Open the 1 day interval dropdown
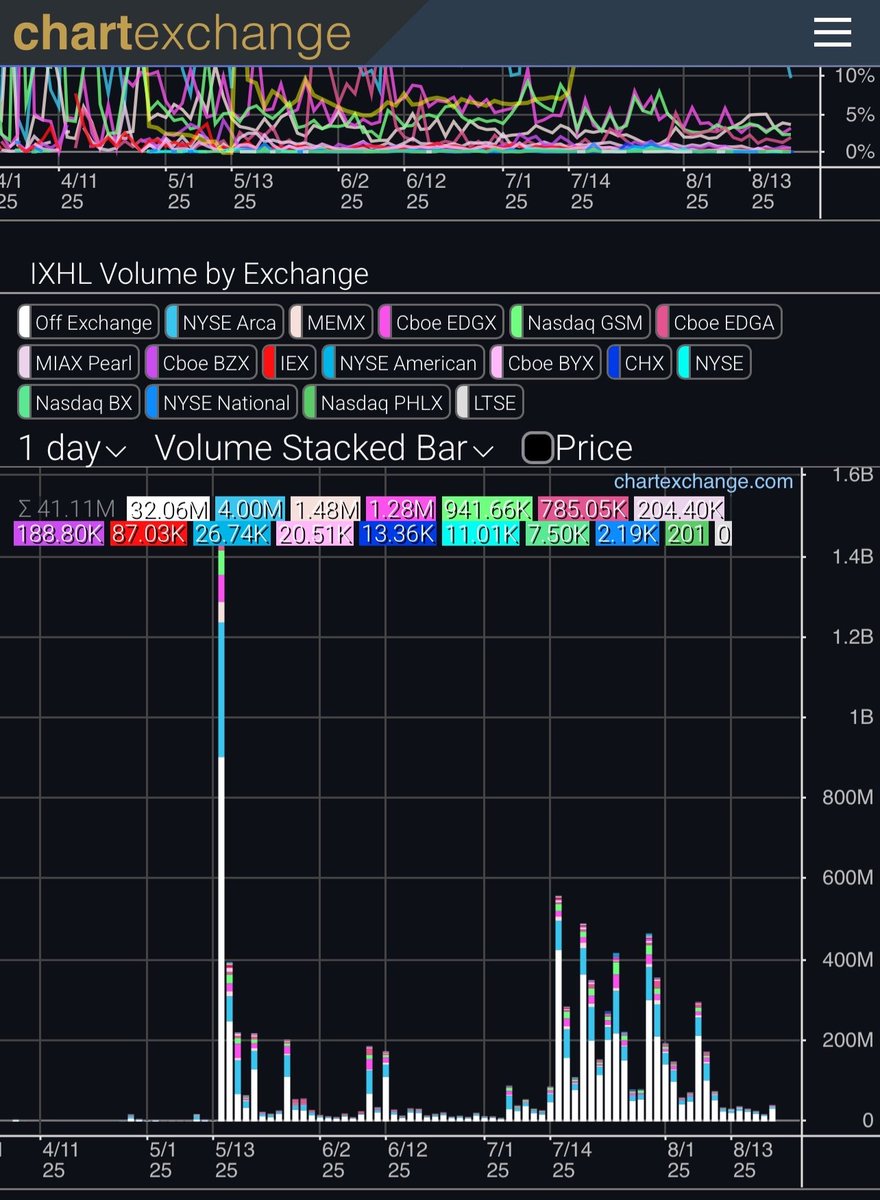The height and width of the screenshot is (1200, 880). coord(73,448)
